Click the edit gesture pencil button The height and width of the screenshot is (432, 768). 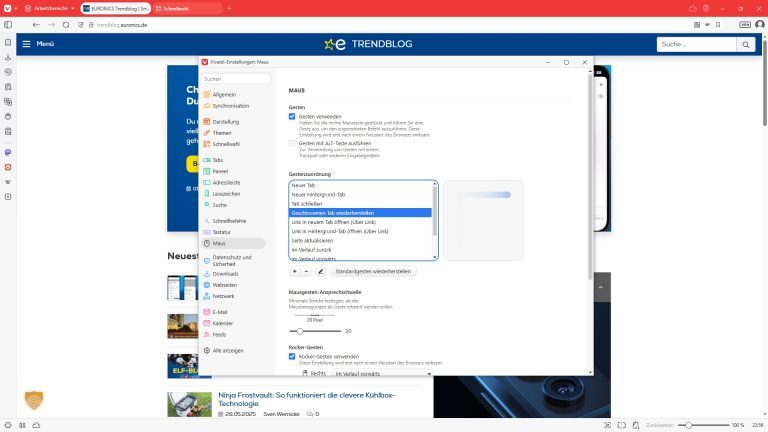tap(320, 271)
